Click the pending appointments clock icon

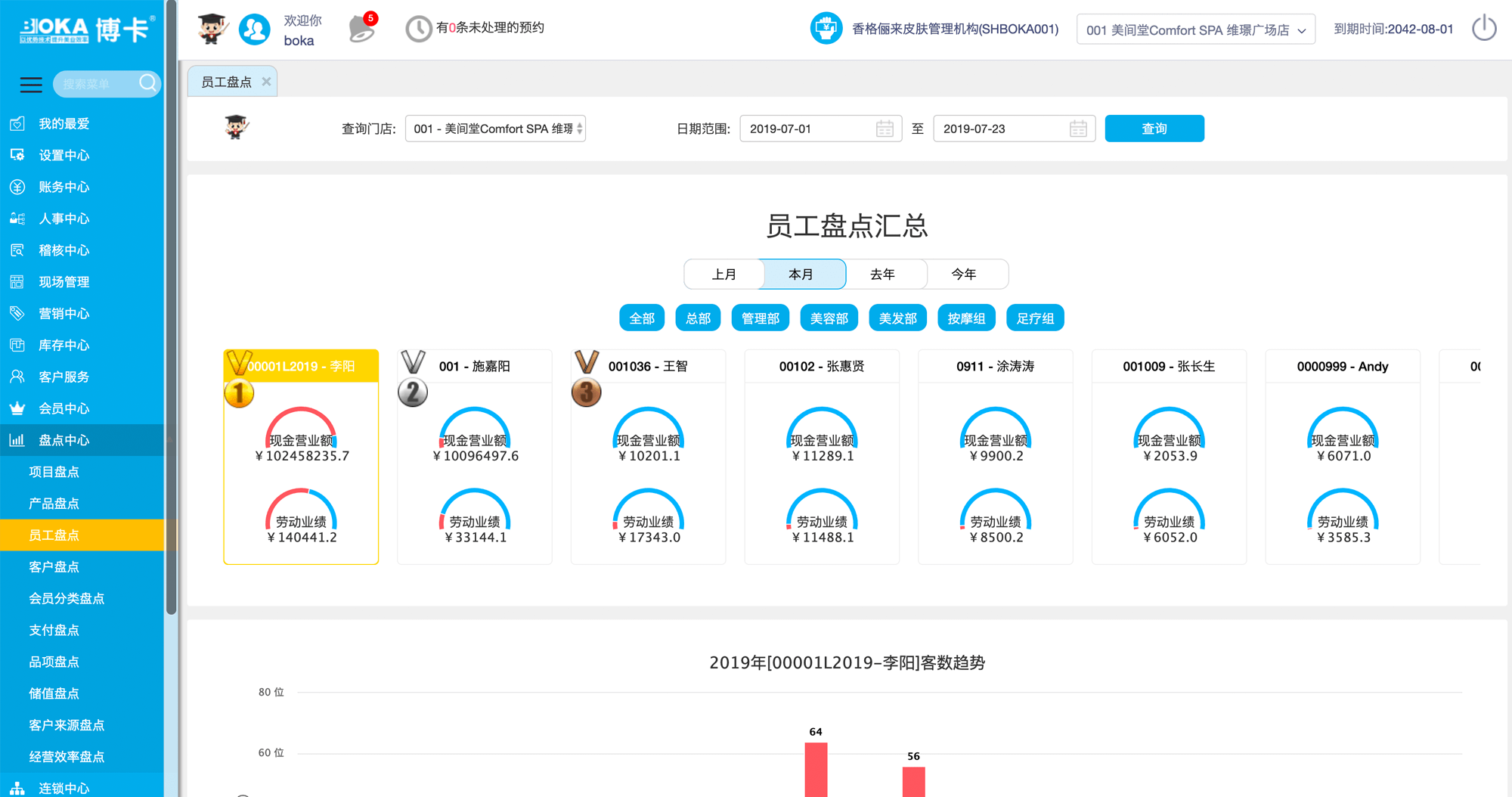pos(418,29)
